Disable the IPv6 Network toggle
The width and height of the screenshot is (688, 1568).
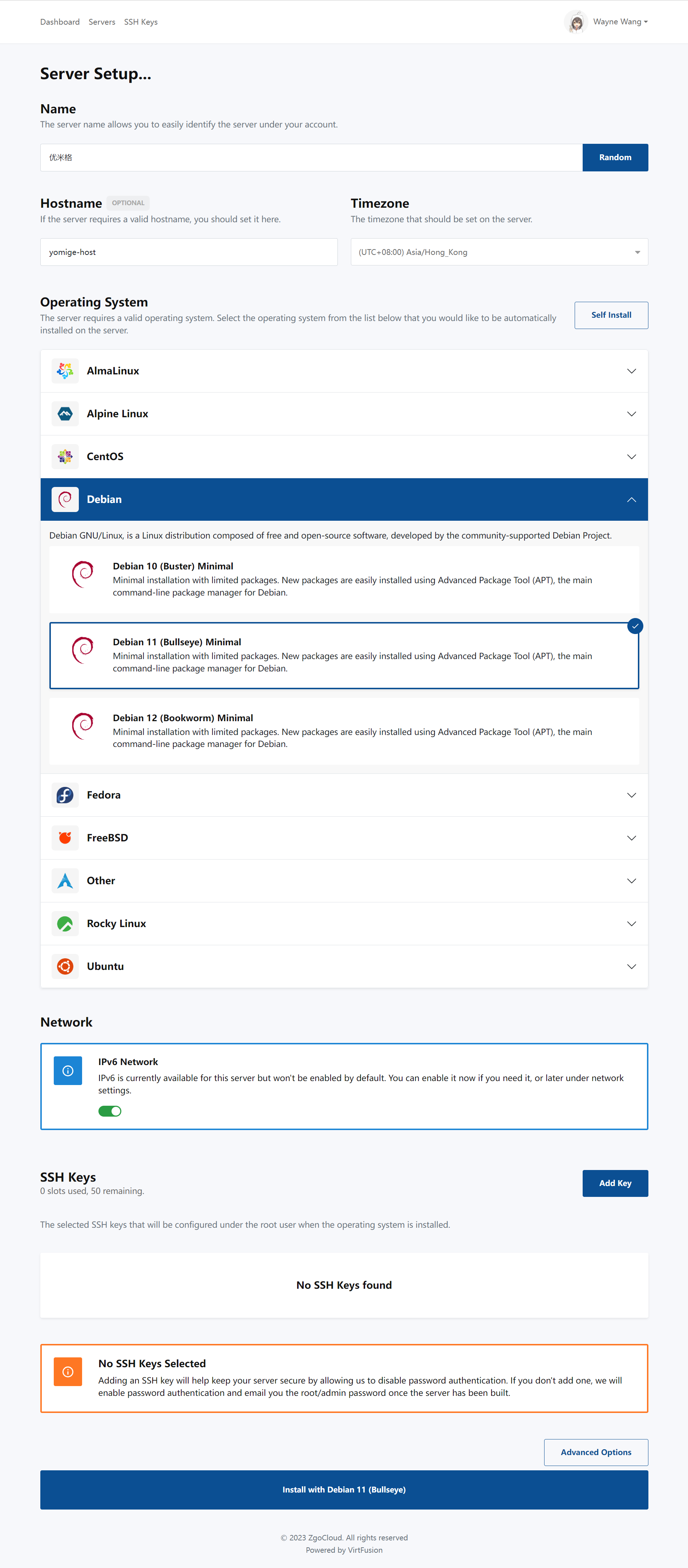pos(110,1111)
